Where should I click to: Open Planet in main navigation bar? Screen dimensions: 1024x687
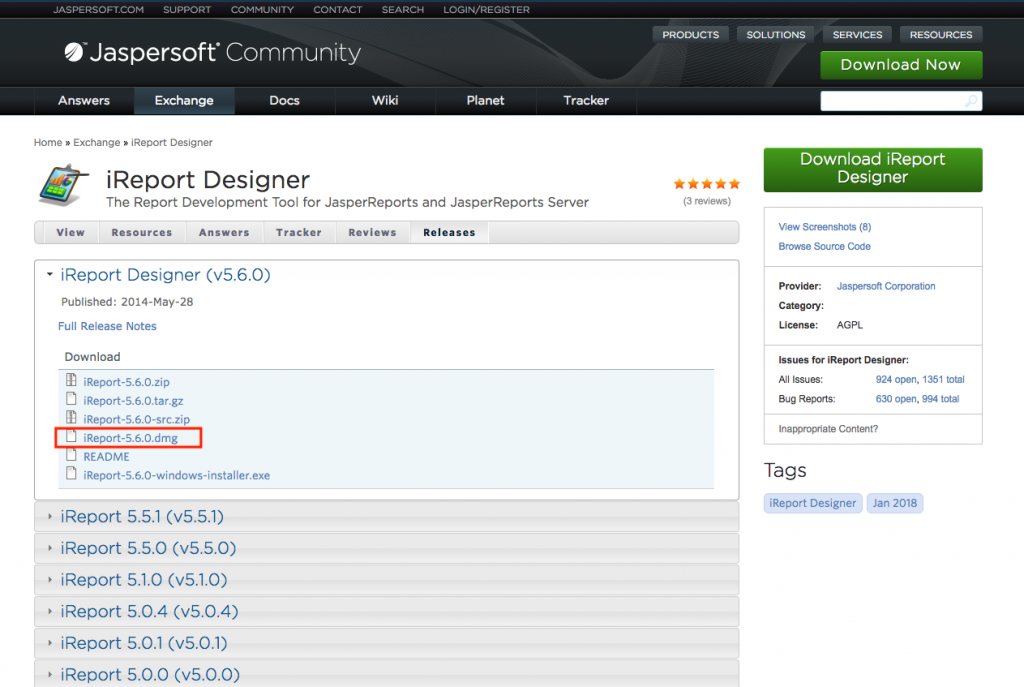coord(485,101)
